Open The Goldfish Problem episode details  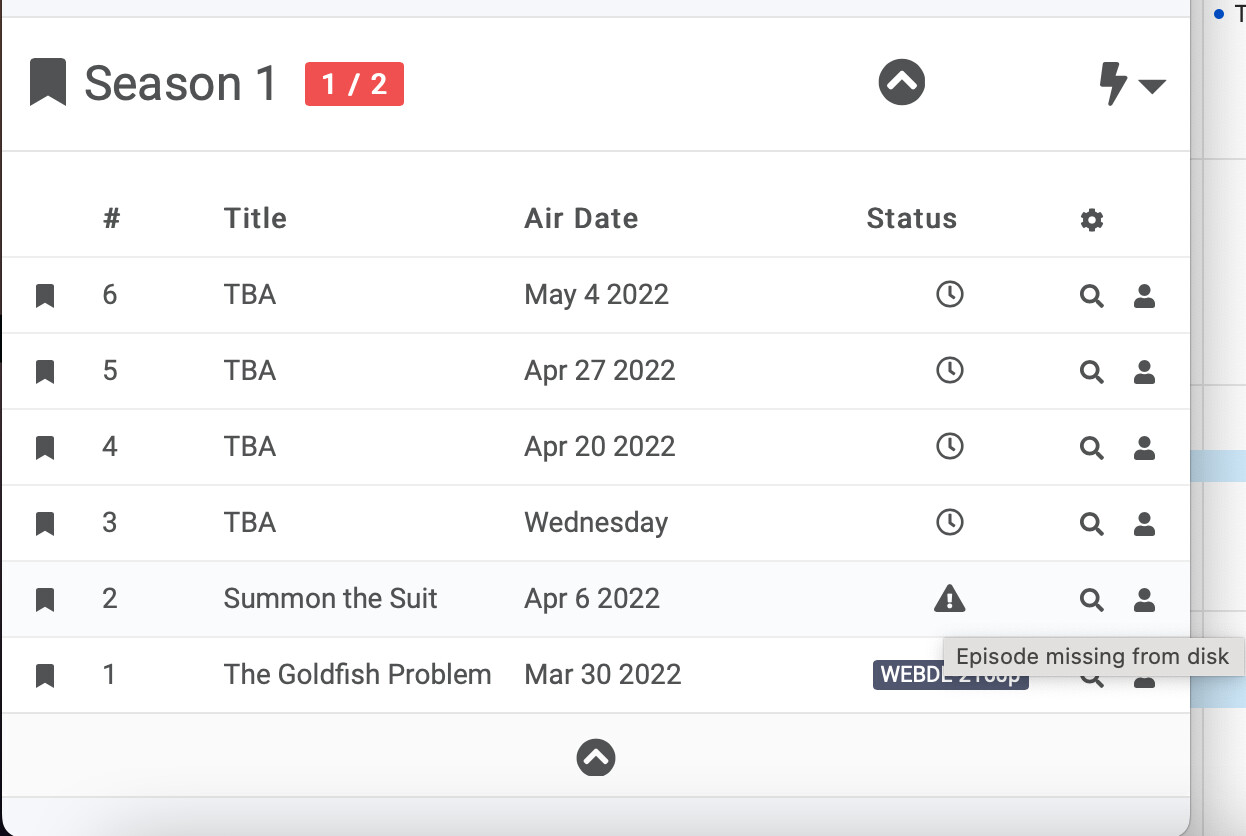pyautogui.click(x=357, y=675)
